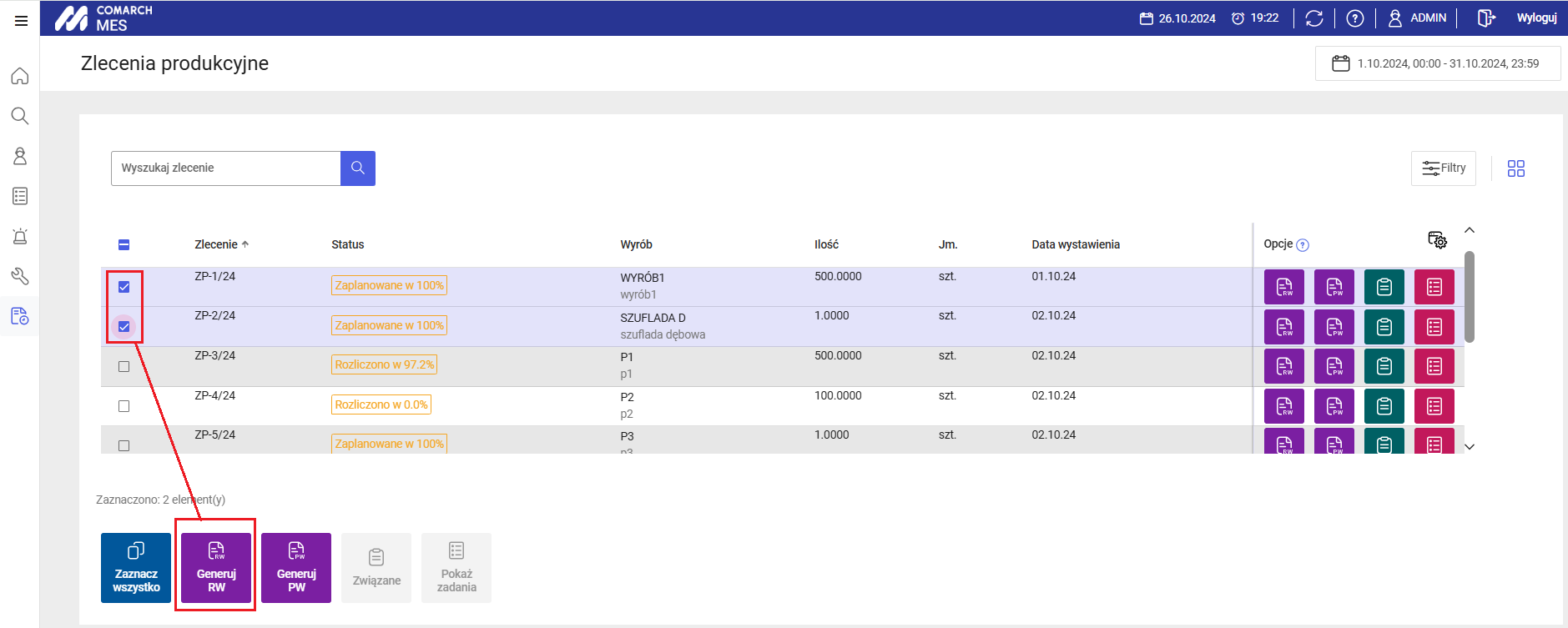
Task: Click the WYRÓB1 product cell
Action: (643, 278)
